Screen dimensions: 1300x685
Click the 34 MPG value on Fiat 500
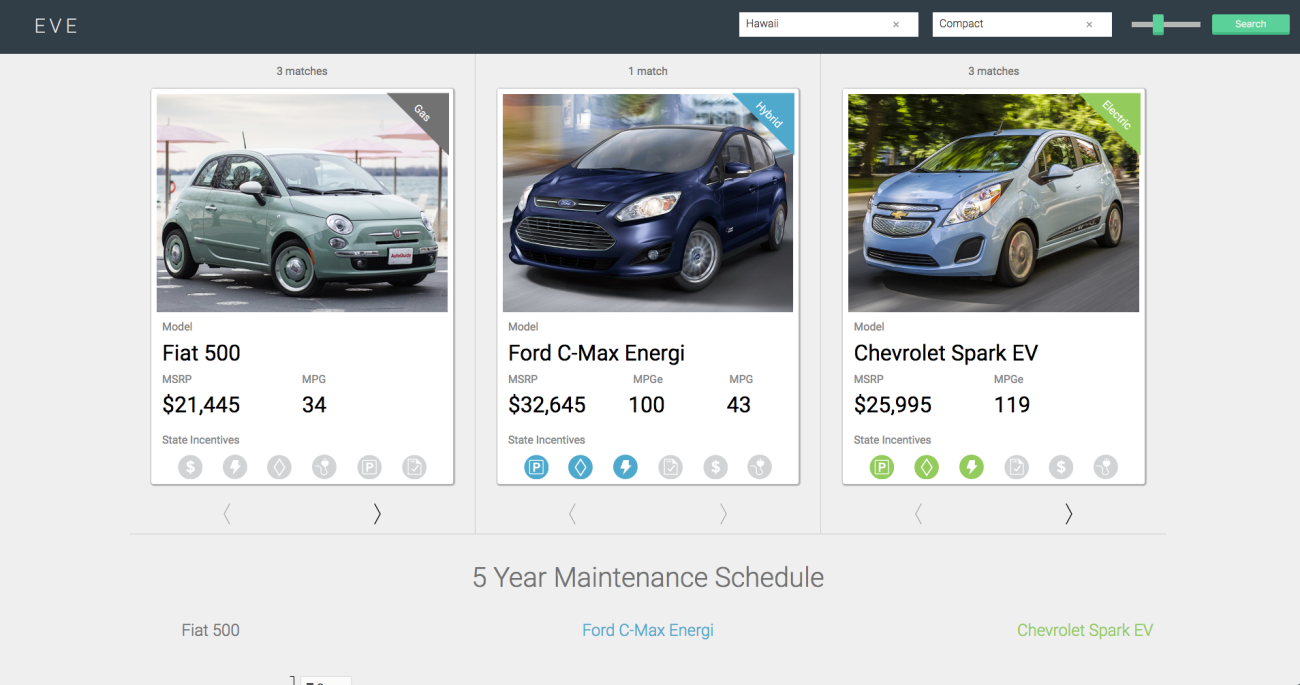[x=314, y=405]
